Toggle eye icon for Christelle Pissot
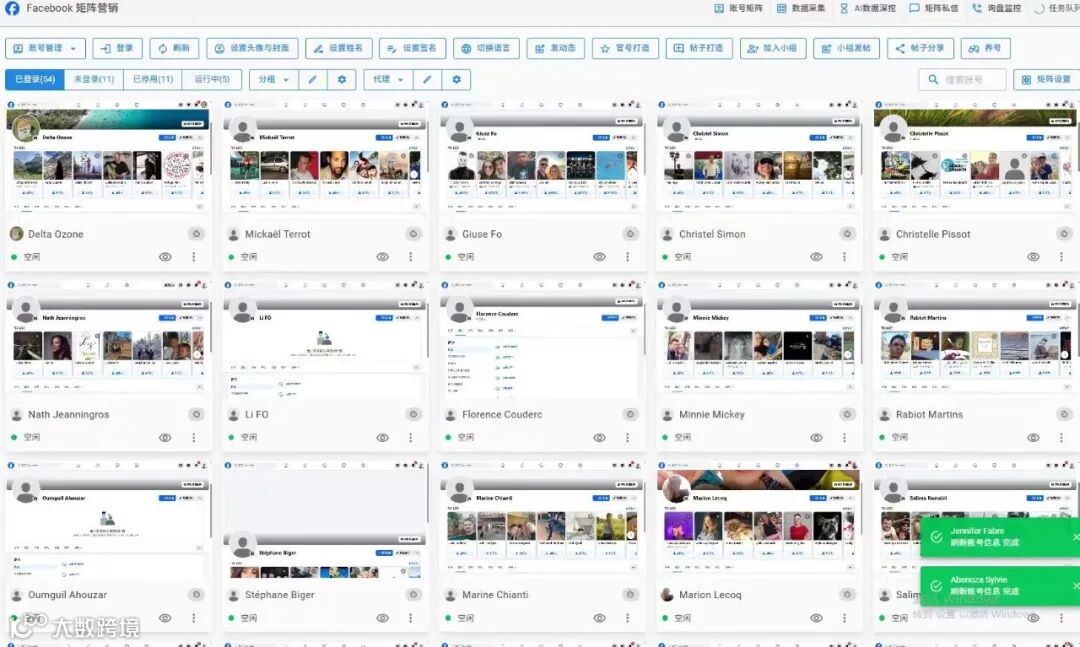 (x=1033, y=256)
